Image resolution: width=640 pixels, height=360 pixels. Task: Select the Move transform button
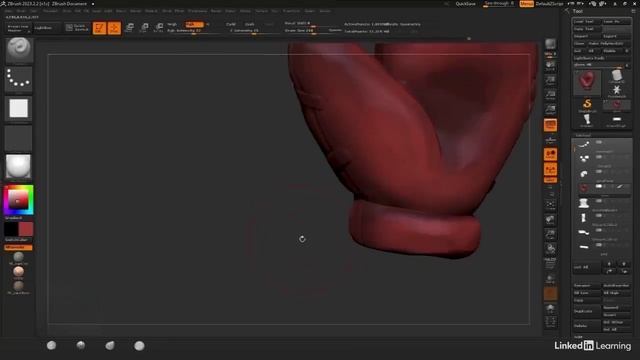tap(129, 28)
